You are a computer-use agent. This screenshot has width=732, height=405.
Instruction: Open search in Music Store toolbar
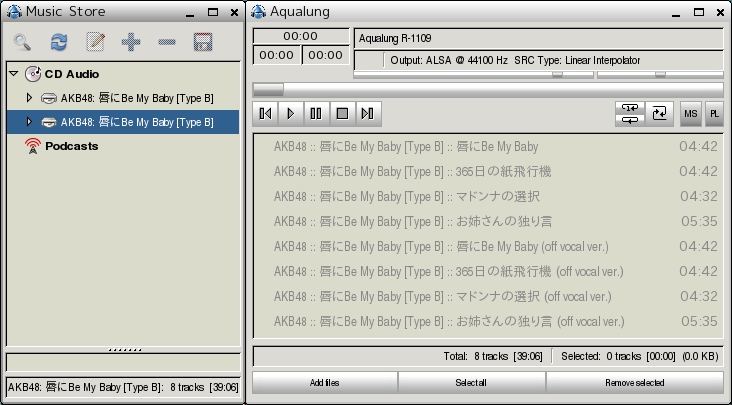click(x=22, y=42)
